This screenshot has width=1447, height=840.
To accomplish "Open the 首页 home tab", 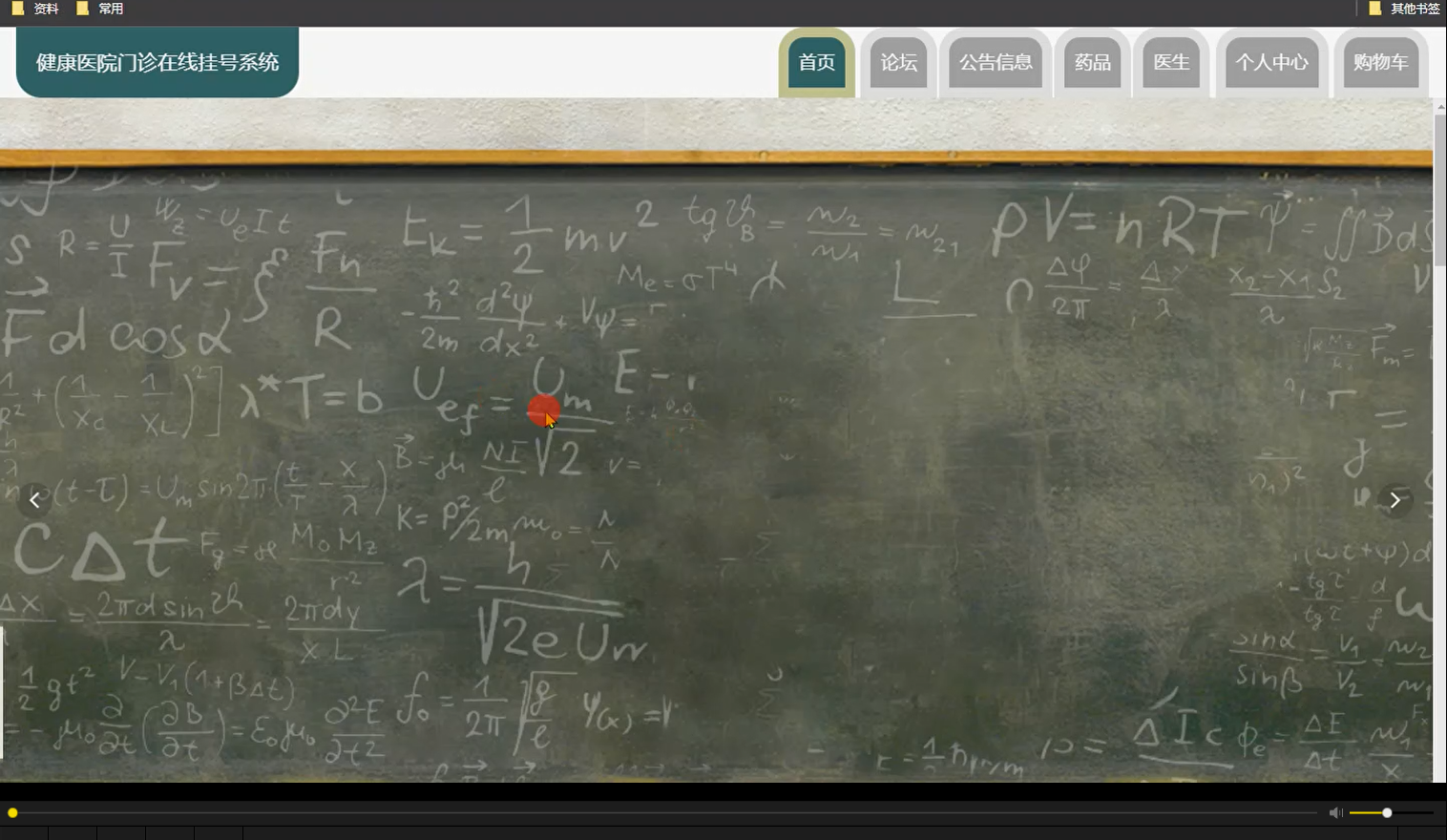I will 817,63.
